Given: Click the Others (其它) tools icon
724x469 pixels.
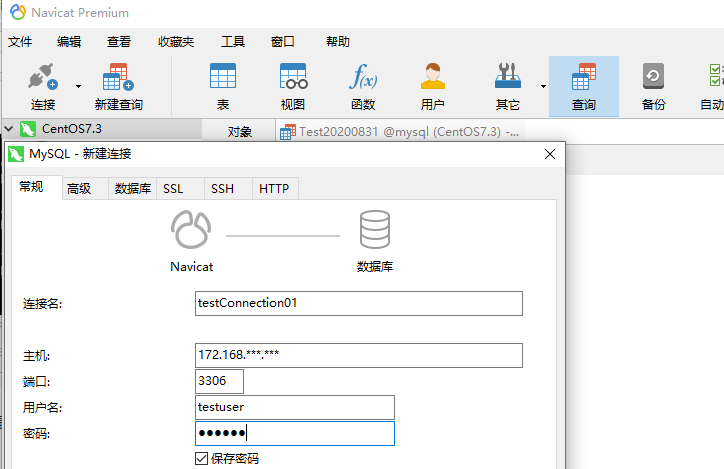Looking at the screenshot, I should (x=507, y=76).
